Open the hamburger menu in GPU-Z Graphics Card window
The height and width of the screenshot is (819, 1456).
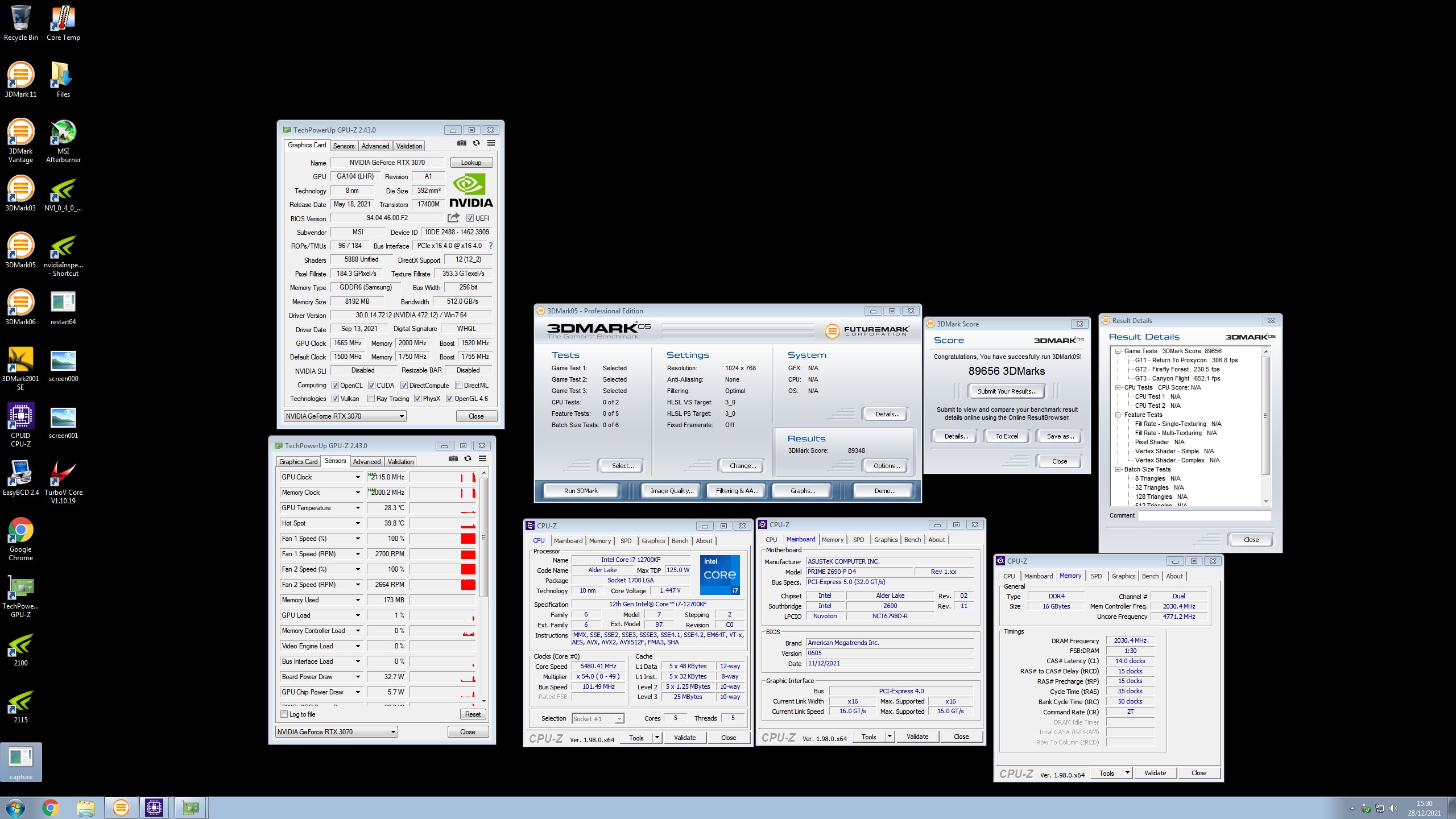[x=491, y=143]
